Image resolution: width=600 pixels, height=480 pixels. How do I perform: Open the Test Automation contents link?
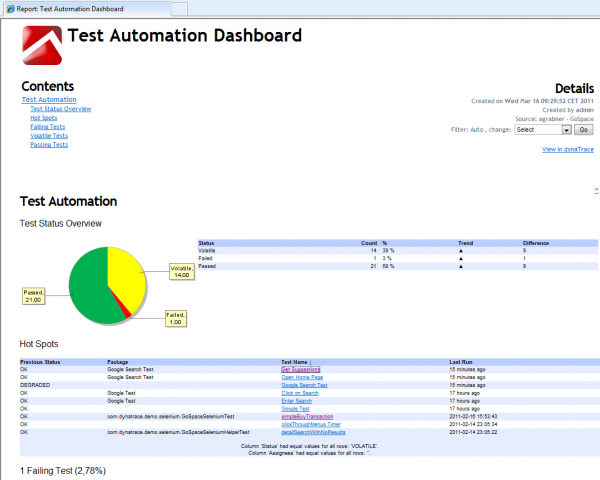tap(49, 100)
